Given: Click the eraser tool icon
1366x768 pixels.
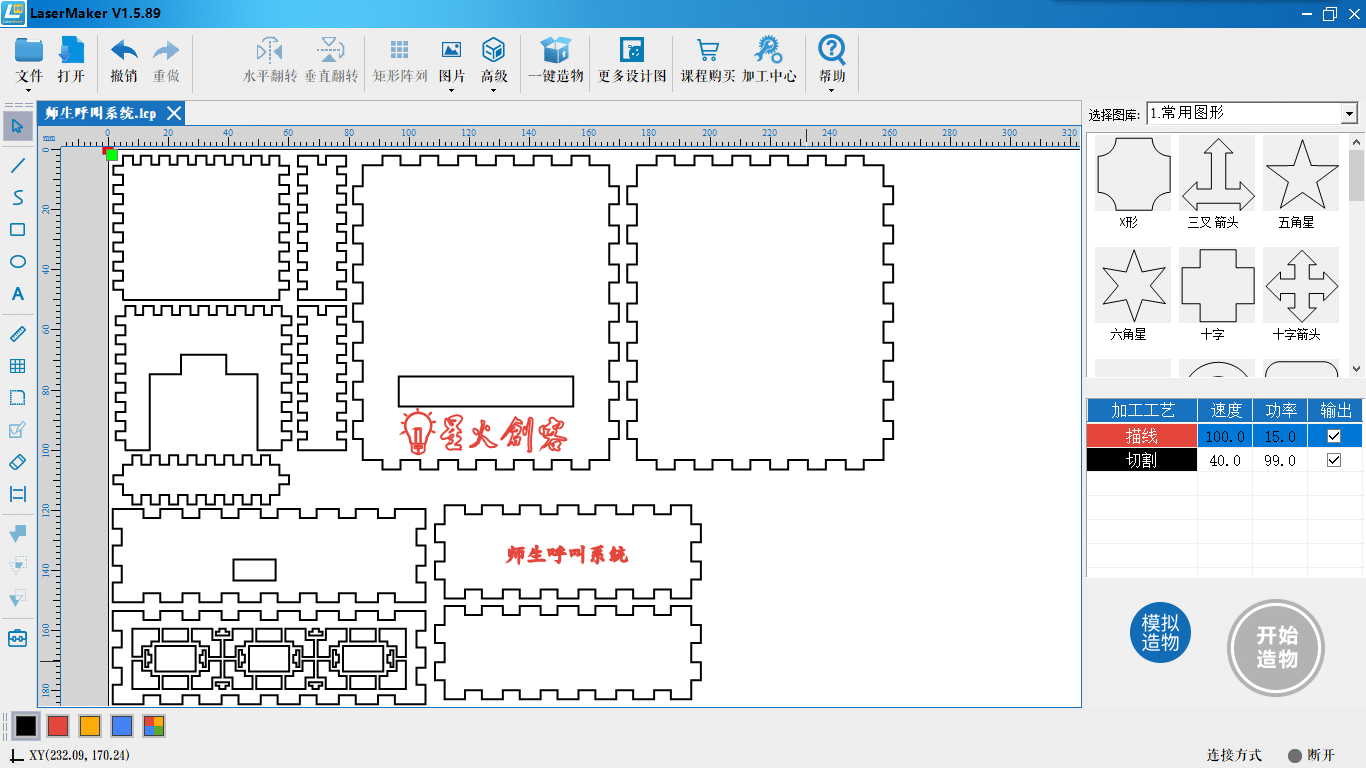Looking at the screenshot, I should click(17, 462).
